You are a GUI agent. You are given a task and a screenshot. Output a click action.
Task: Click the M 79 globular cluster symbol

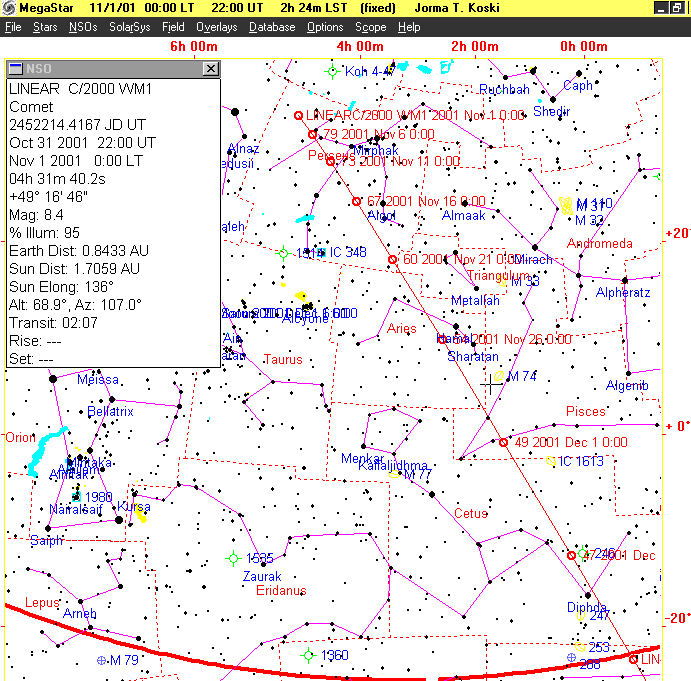(x=101, y=661)
